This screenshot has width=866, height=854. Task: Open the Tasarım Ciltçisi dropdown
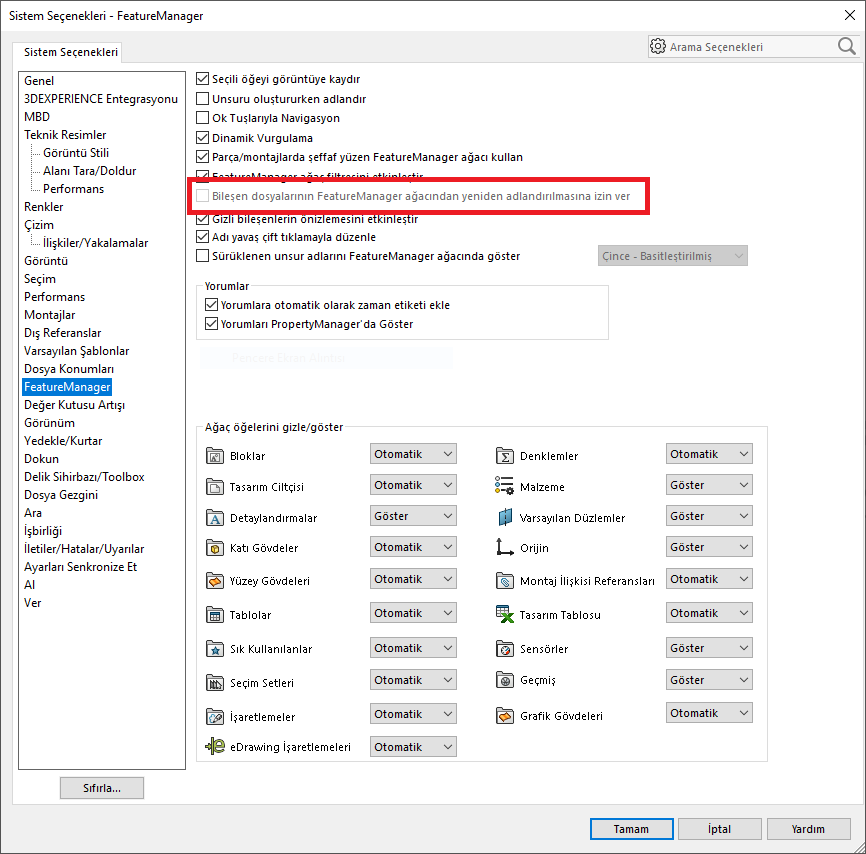(413, 485)
